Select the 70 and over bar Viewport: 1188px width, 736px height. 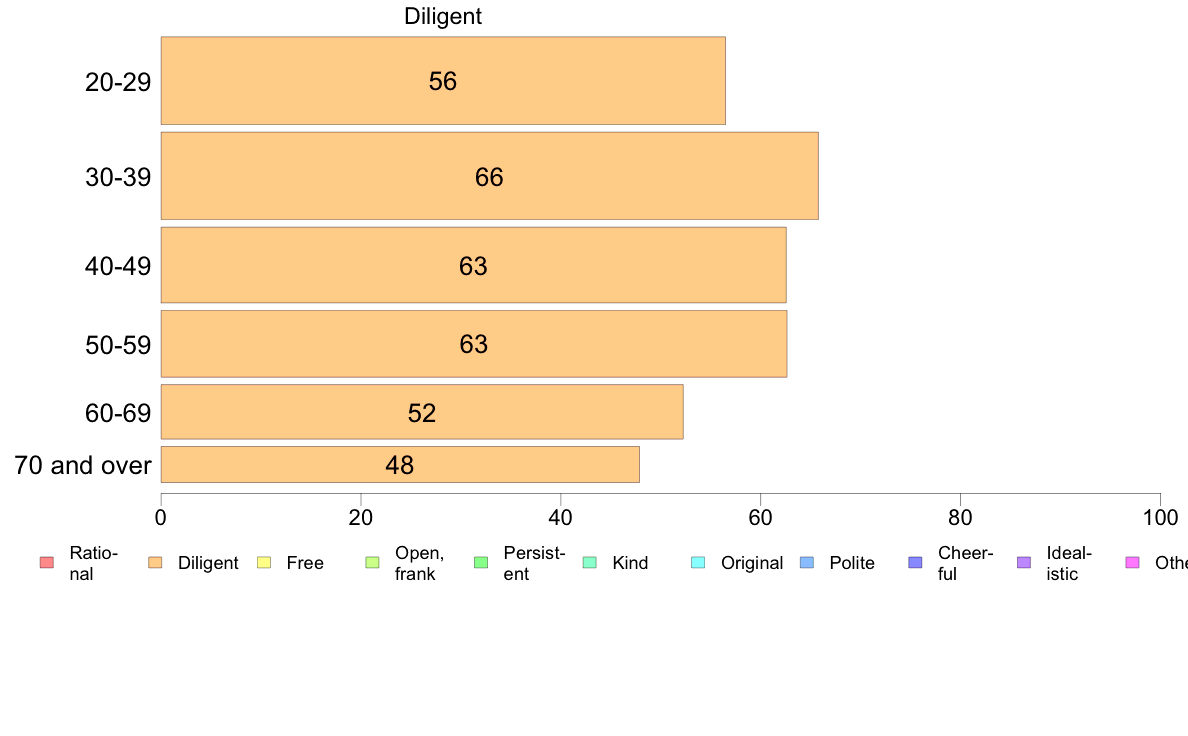pyautogui.click(x=400, y=465)
